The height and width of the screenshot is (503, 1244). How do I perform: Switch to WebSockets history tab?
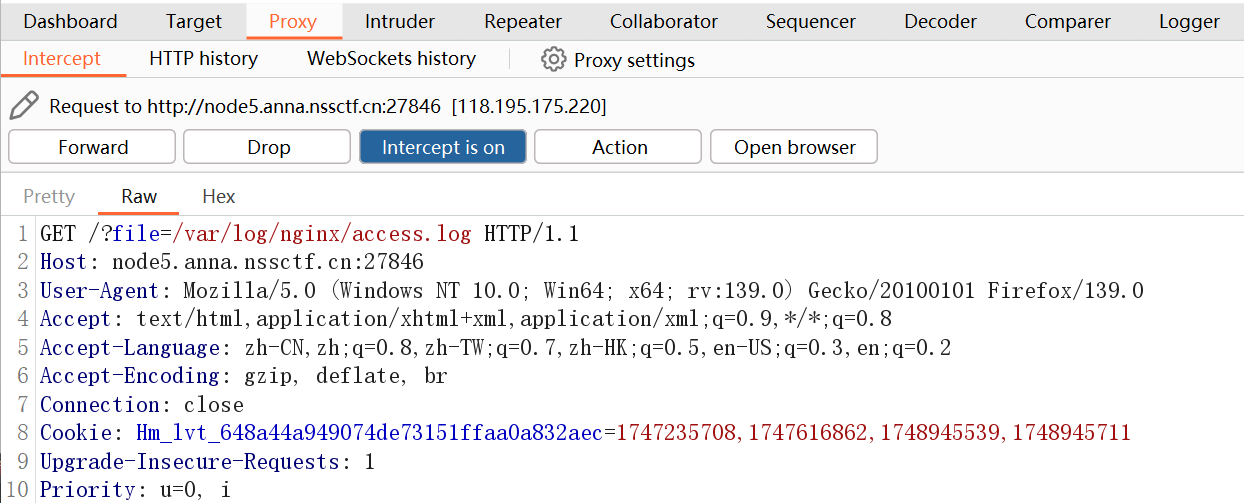(x=391, y=59)
